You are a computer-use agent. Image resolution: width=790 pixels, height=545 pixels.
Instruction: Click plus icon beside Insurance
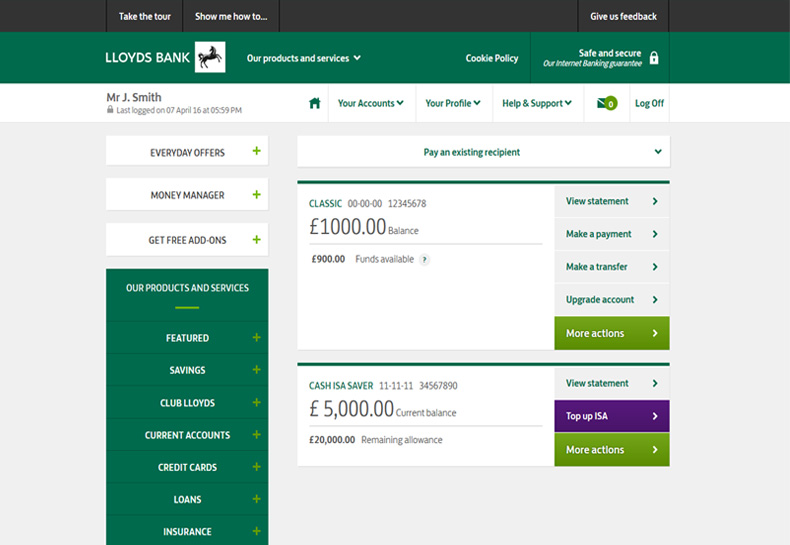click(x=256, y=531)
